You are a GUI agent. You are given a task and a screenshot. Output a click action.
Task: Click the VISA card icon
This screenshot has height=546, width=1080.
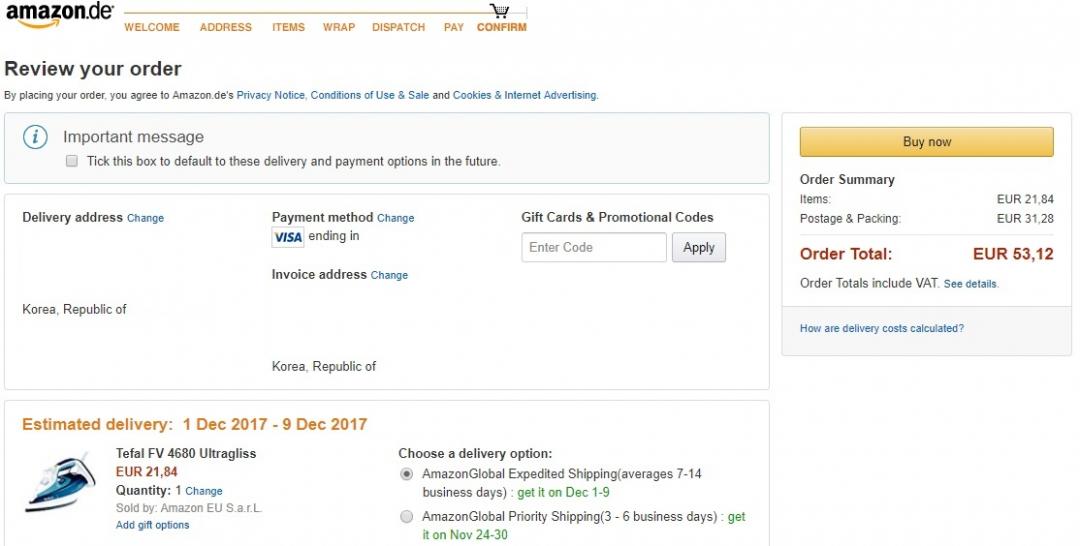pyautogui.click(x=288, y=237)
